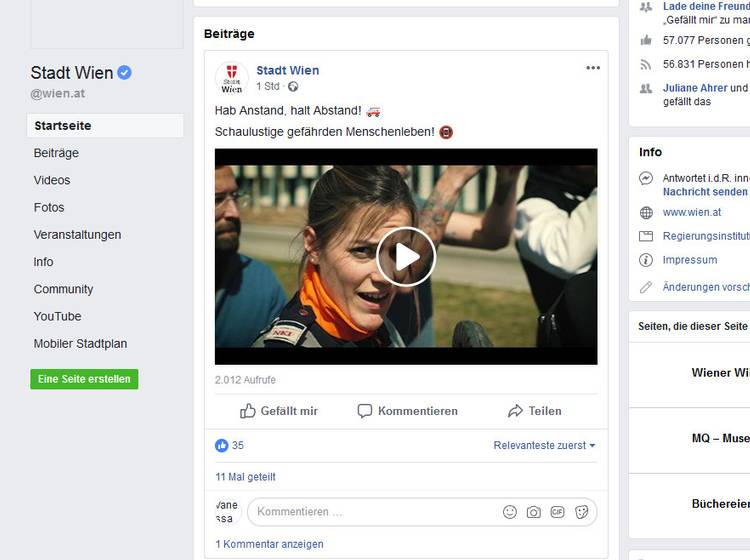This screenshot has height=560, width=750.
Task: Click the @wien.at page handle
Action: (58, 94)
